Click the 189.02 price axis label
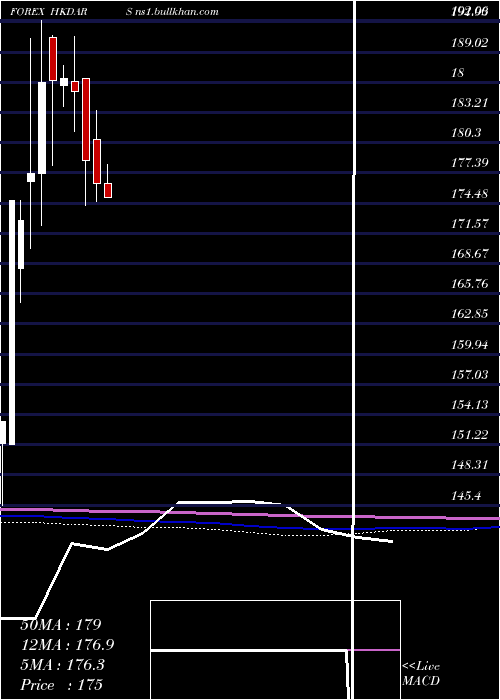The height and width of the screenshot is (700, 500). click(470, 43)
